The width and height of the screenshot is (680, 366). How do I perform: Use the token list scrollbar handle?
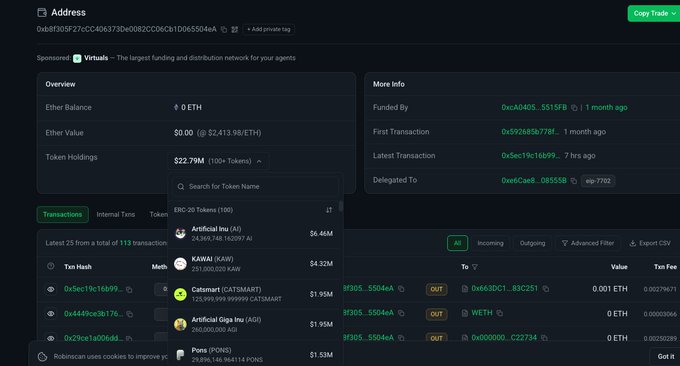coord(341,206)
